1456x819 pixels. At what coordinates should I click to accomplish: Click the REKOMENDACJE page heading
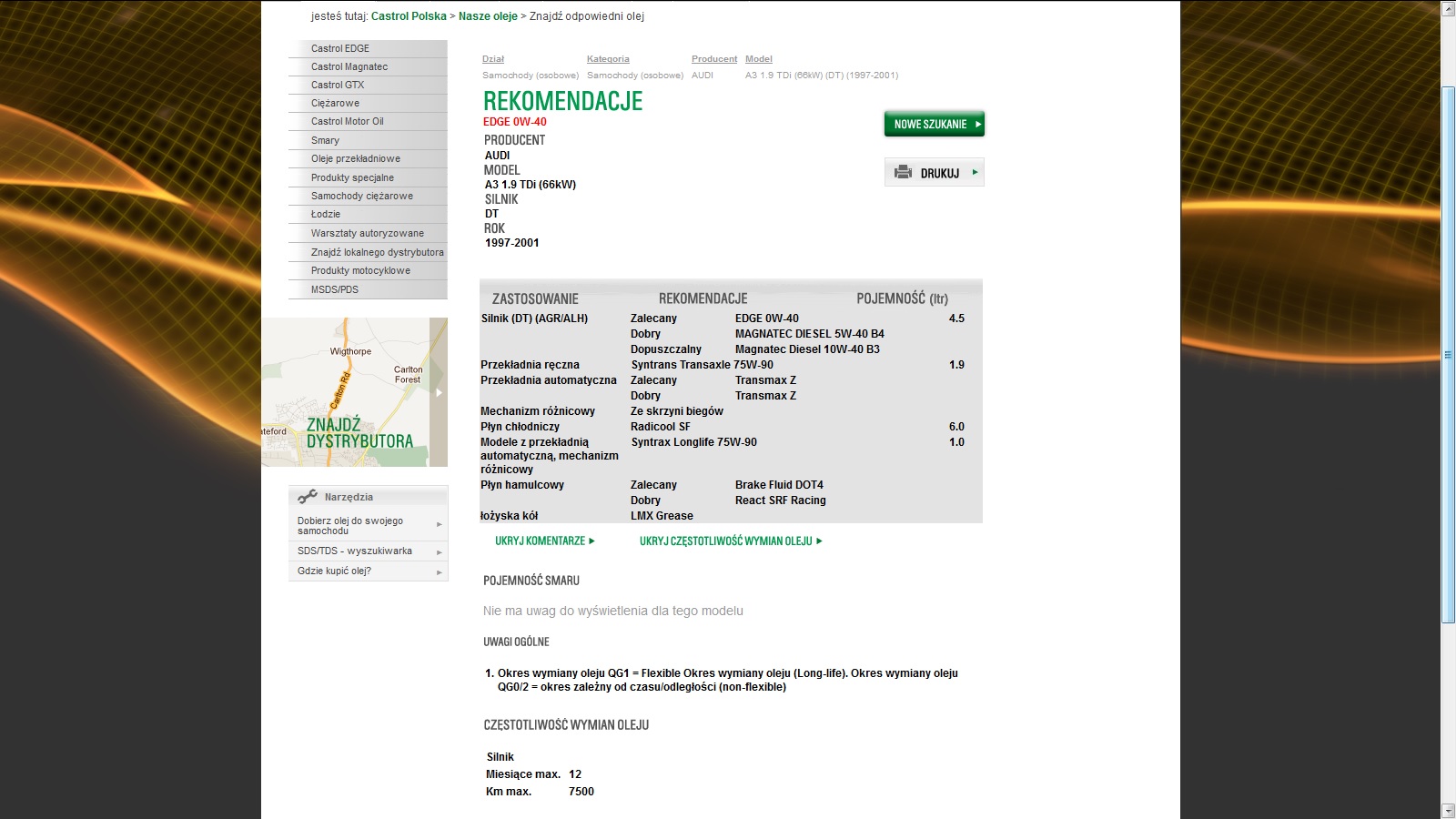[x=563, y=101]
